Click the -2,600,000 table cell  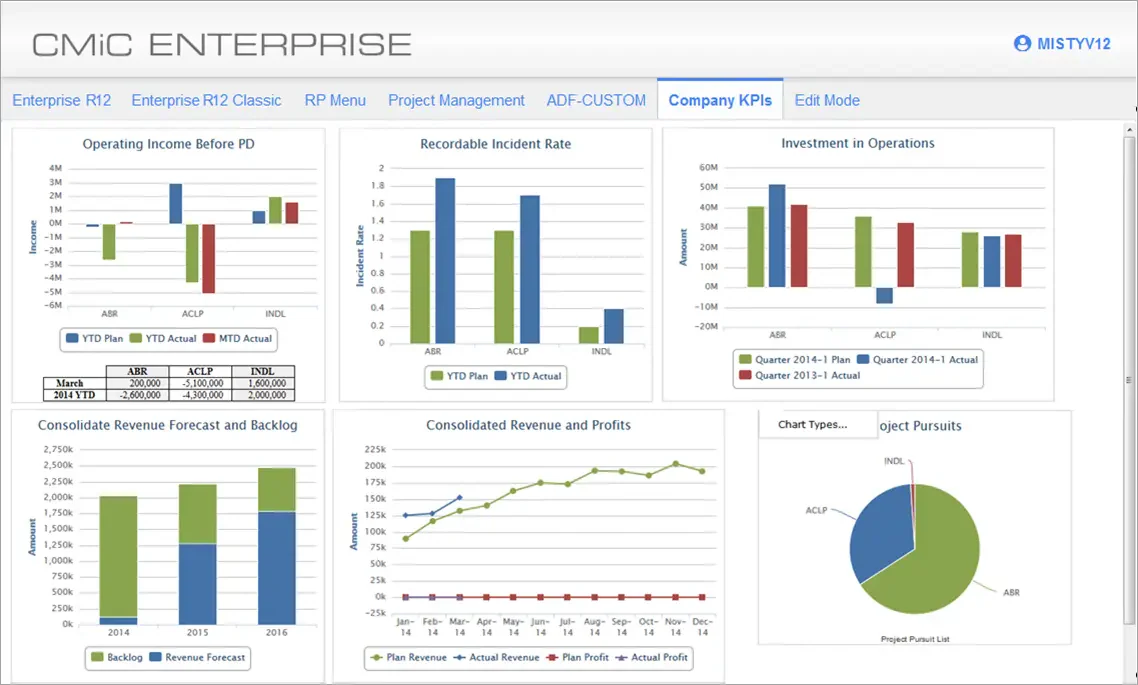click(137, 395)
